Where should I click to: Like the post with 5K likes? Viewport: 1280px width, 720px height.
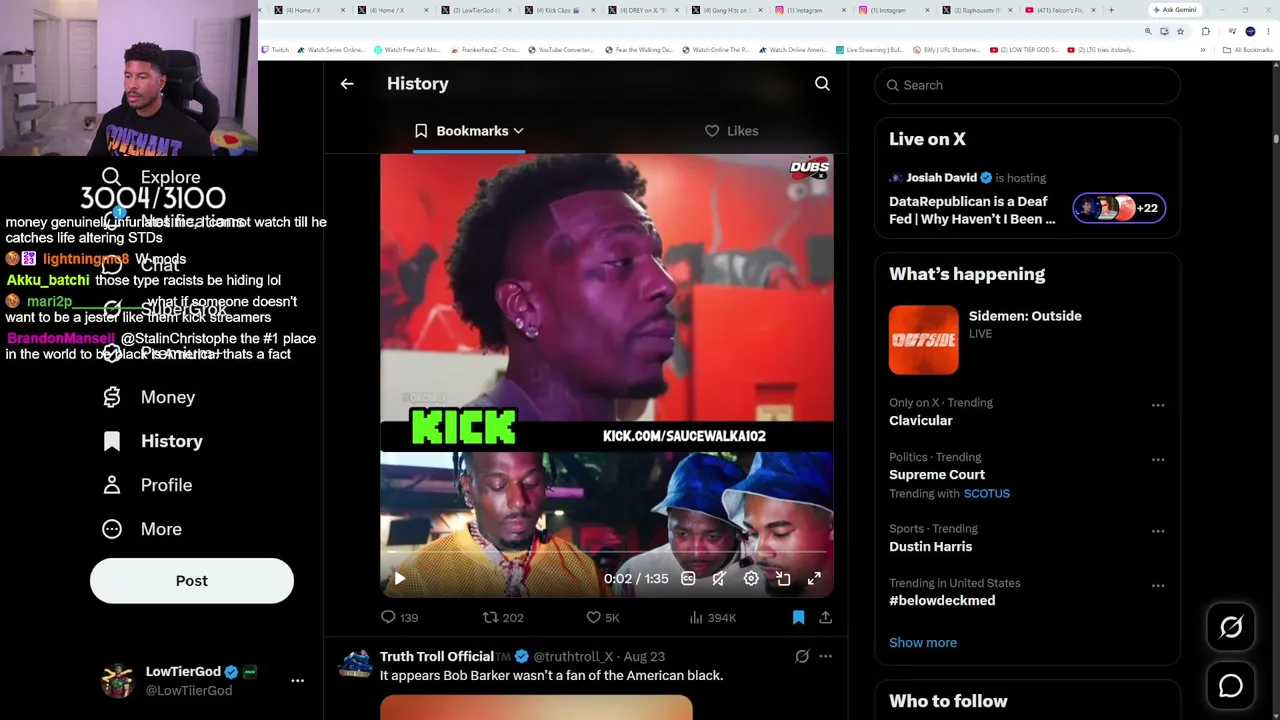pyautogui.click(x=603, y=618)
